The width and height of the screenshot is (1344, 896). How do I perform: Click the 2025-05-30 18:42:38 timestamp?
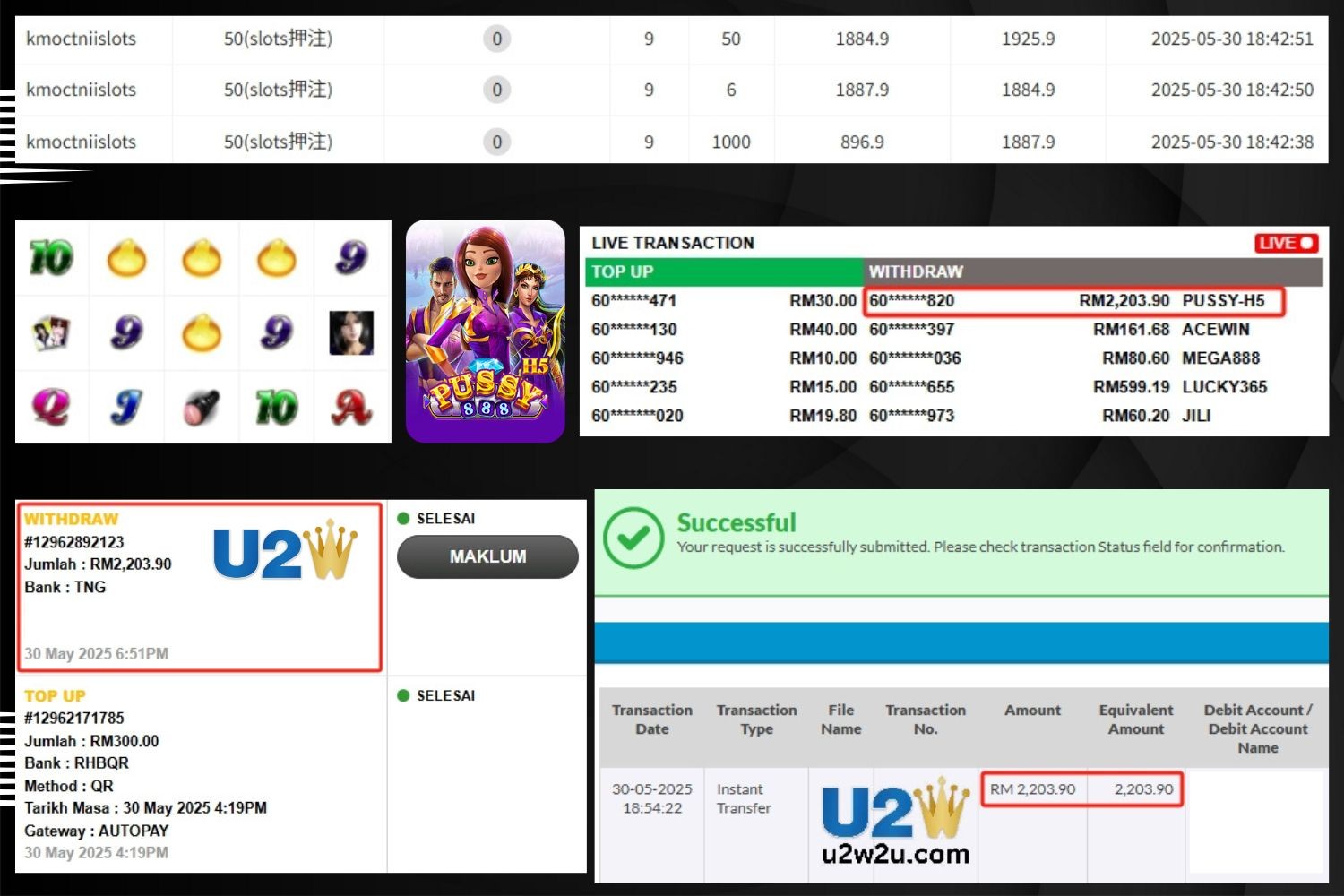1232,142
